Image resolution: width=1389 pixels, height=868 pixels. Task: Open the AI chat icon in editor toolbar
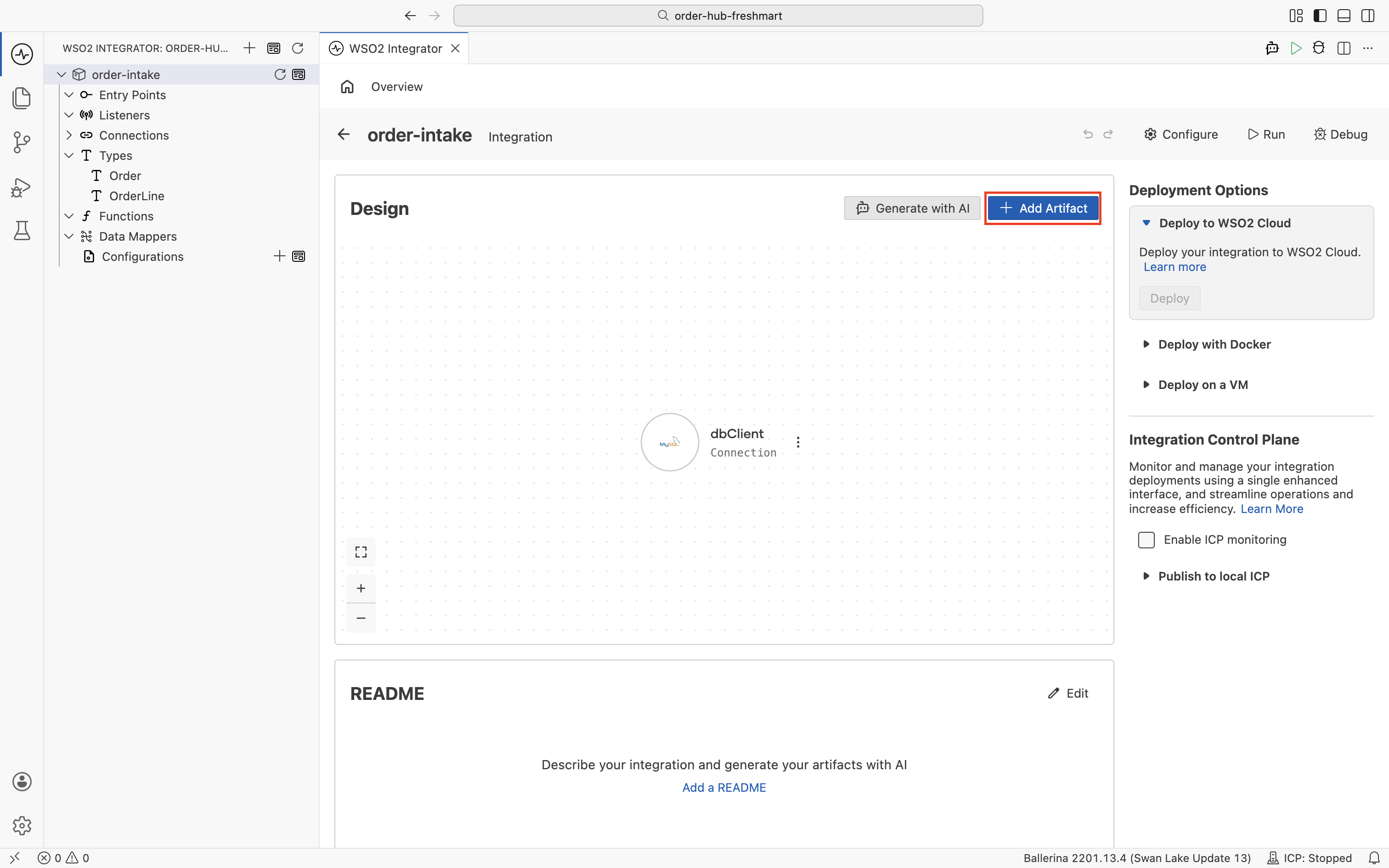(1272, 48)
